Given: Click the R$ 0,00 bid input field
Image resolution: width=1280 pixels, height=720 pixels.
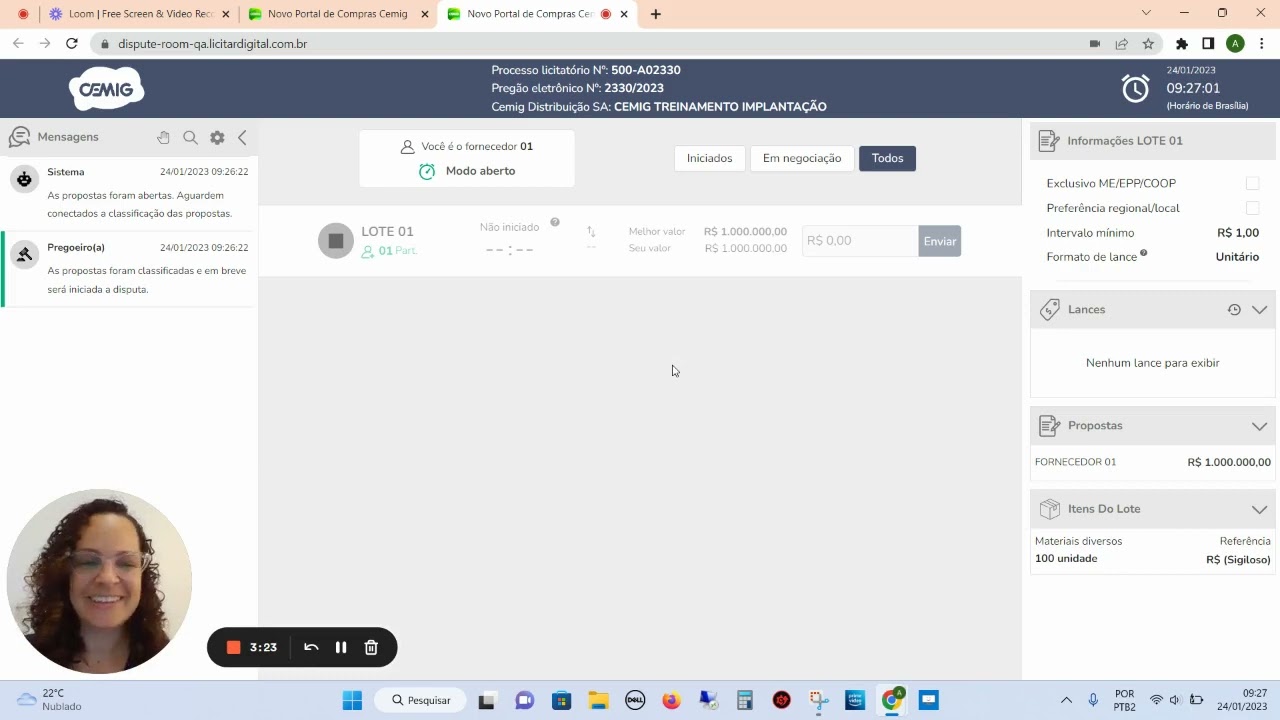Looking at the screenshot, I should coord(860,241).
